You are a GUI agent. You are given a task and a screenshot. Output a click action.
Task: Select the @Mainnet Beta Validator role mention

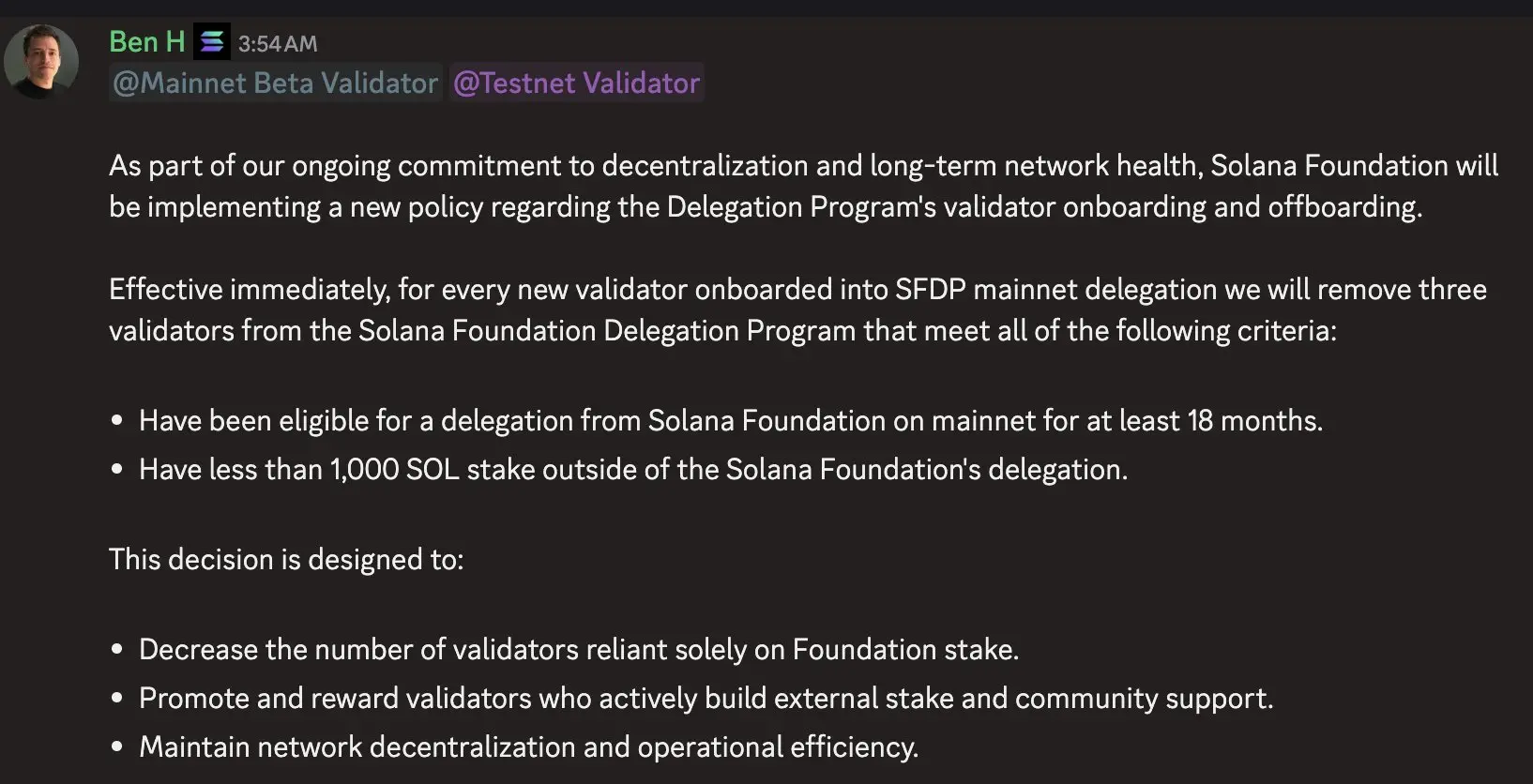[274, 83]
